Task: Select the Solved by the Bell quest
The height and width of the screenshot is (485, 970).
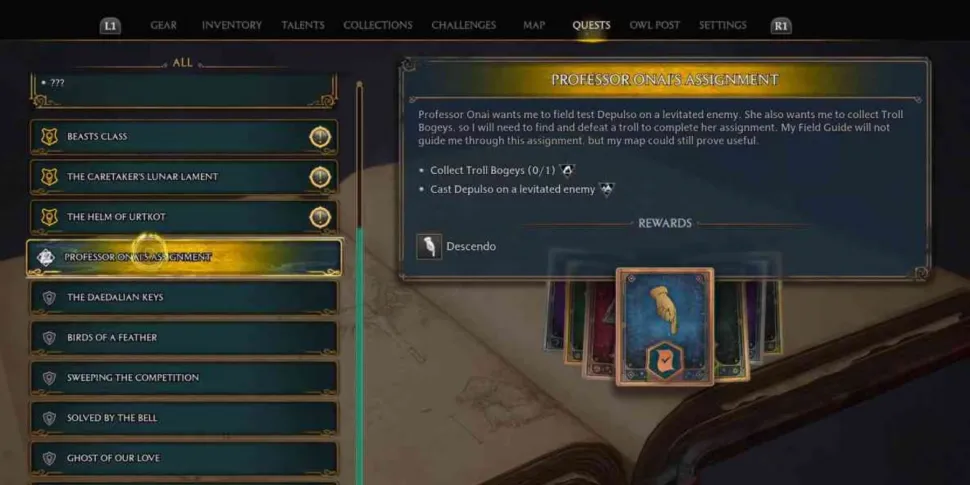Action: (184, 418)
